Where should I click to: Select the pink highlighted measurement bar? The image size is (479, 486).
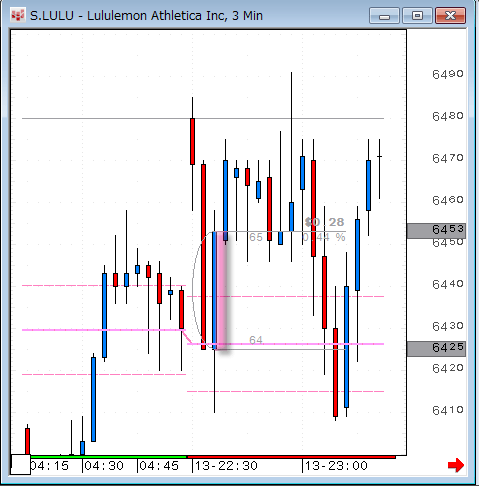(222, 290)
